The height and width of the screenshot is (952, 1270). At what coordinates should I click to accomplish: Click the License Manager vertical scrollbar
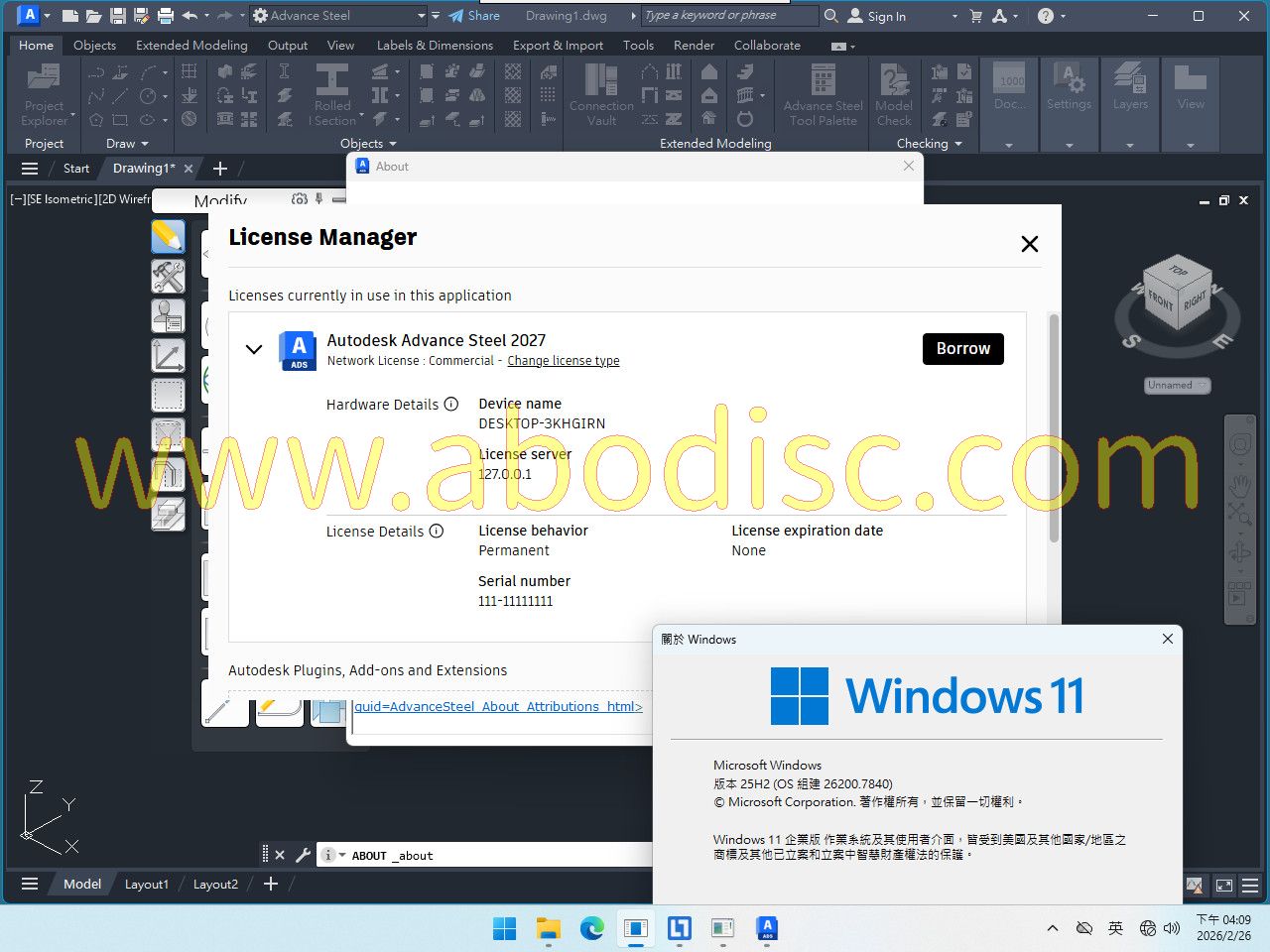[x=1054, y=426]
